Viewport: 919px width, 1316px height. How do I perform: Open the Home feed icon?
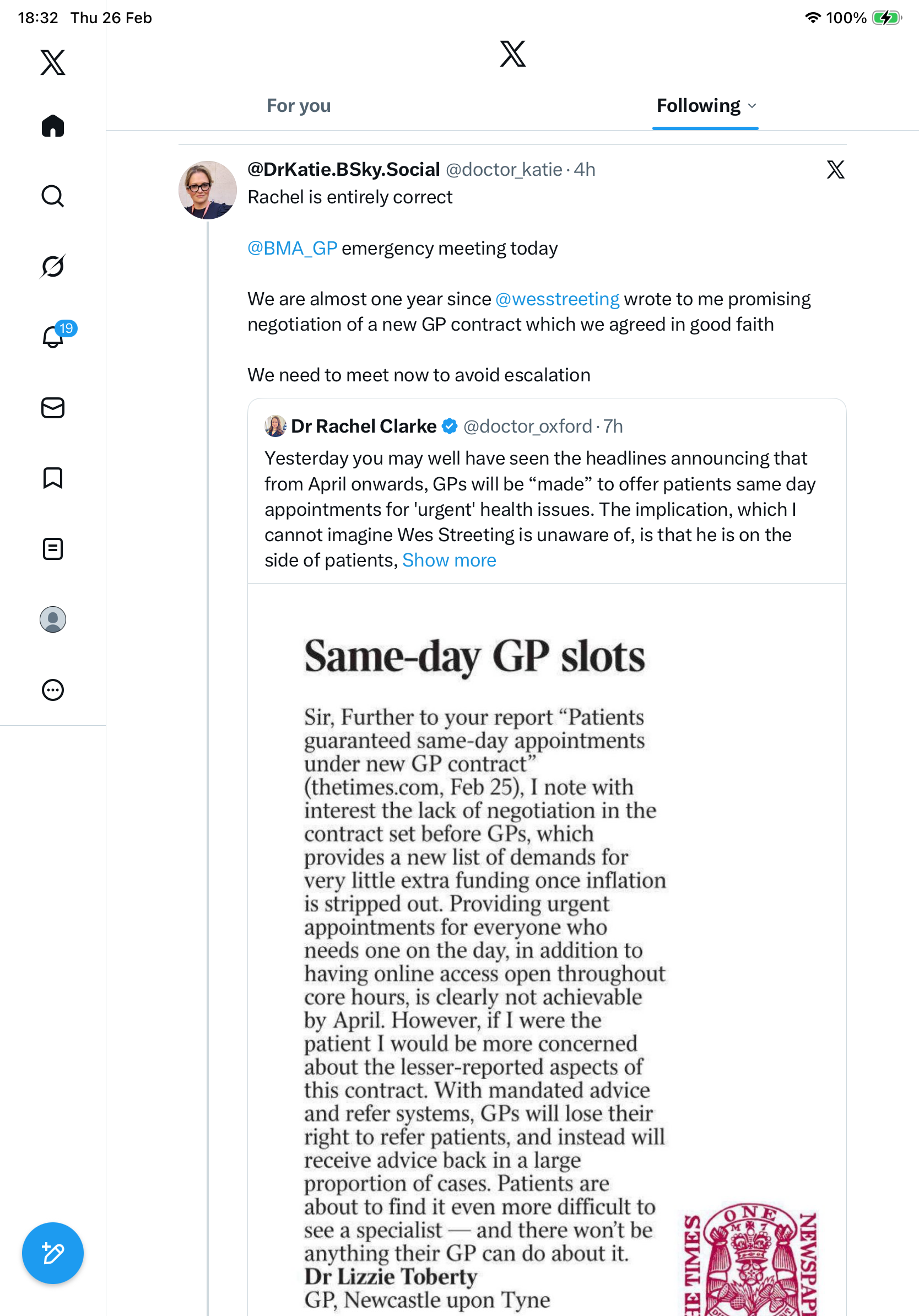pyautogui.click(x=53, y=126)
